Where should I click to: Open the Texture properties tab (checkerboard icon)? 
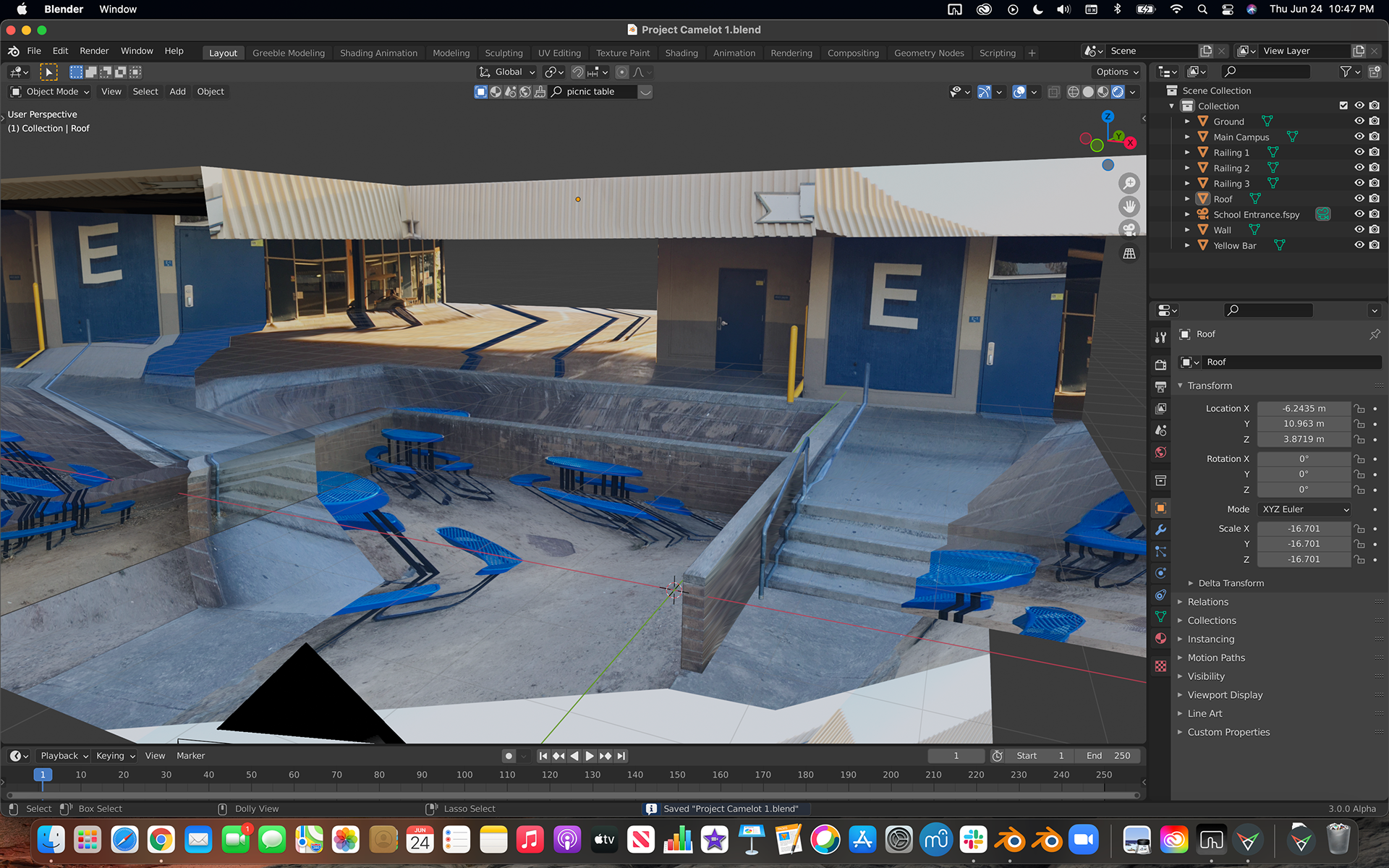coord(1160,666)
